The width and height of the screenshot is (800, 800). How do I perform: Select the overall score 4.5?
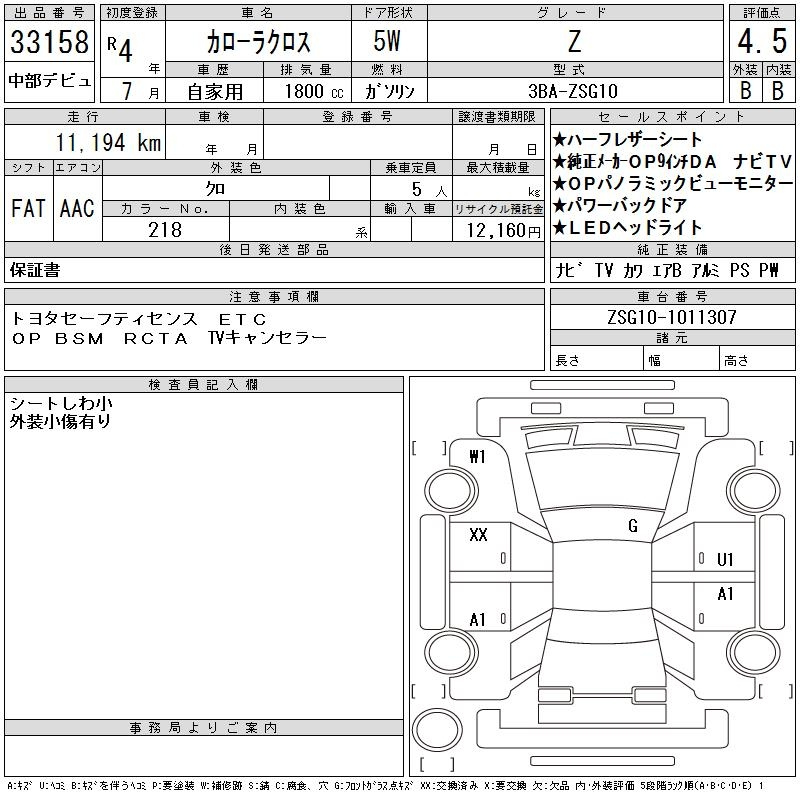(762, 41)
